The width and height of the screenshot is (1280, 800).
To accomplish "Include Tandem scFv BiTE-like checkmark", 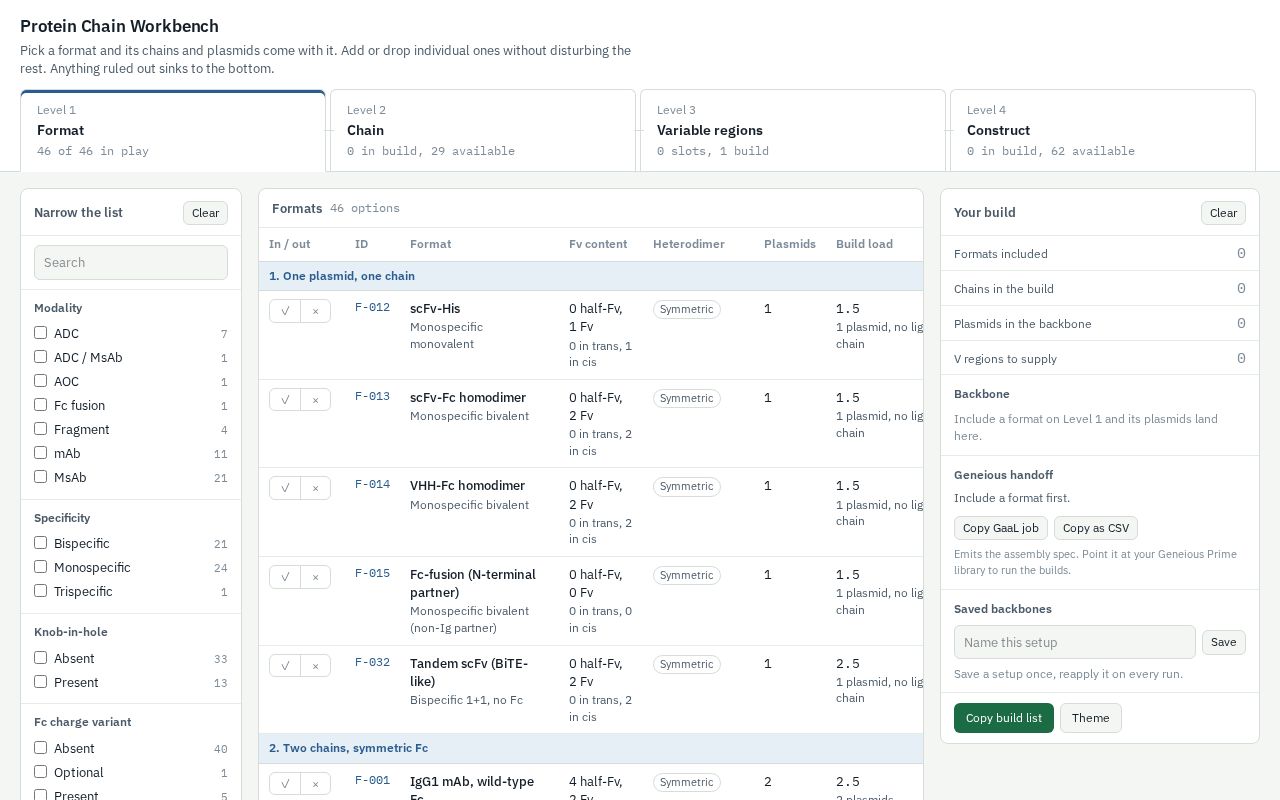I will click(285, 666).
